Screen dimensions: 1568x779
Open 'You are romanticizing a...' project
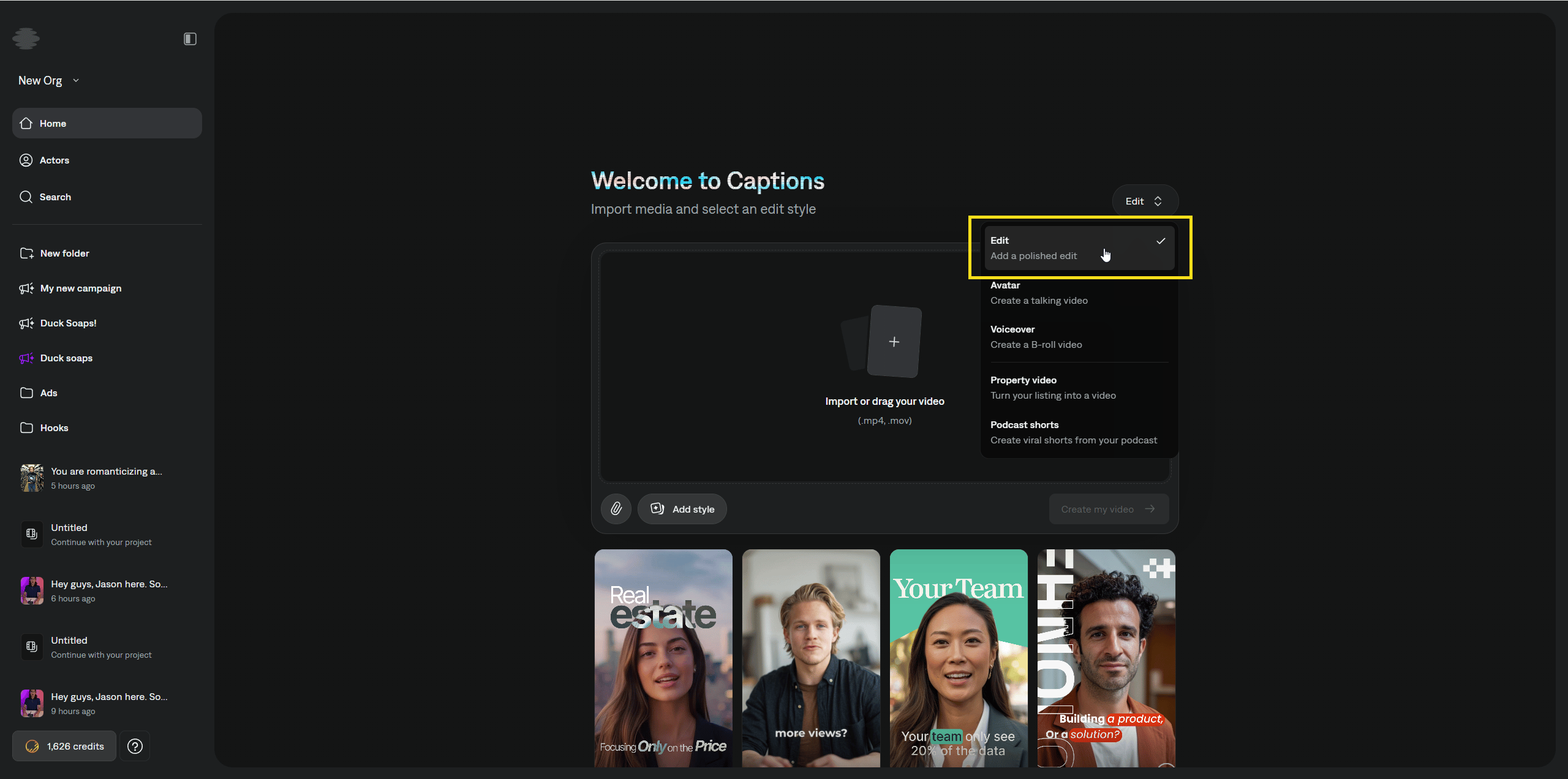point(107,478)
